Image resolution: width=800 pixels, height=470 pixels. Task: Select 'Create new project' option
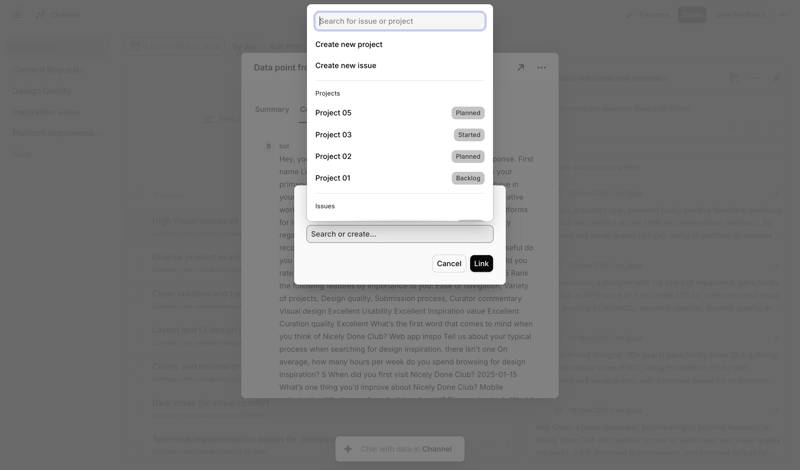click(349, 45)
